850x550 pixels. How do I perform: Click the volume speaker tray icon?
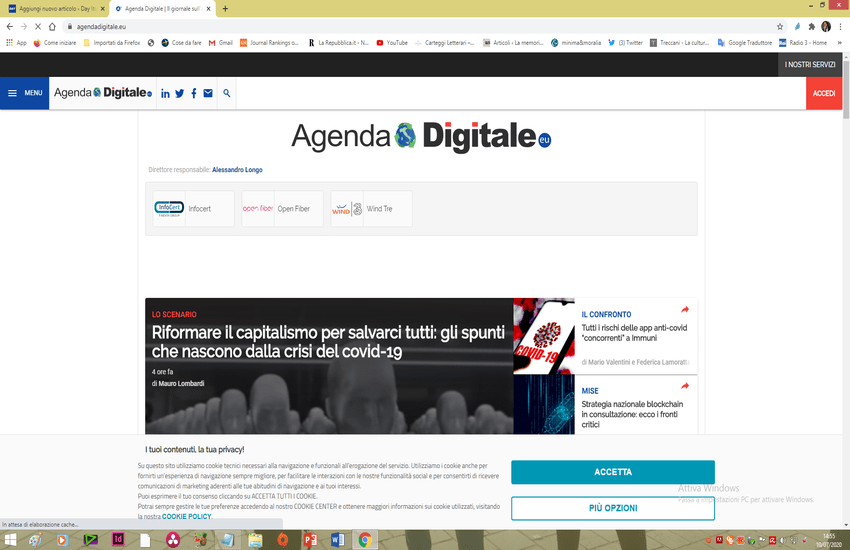(x=782, y=540)
